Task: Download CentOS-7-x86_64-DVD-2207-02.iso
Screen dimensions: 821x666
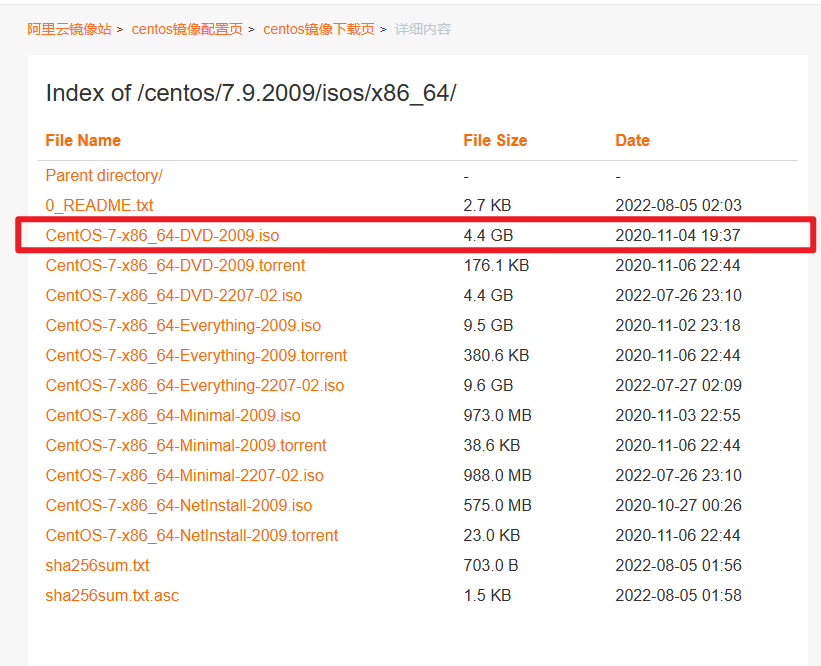Action: point(174,295)
